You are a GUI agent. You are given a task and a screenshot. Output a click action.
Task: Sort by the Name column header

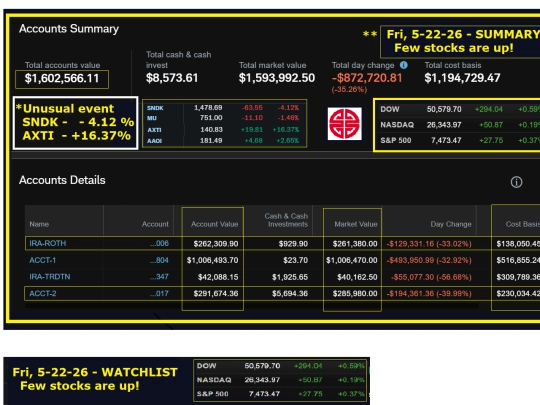pyautogui.click(x=39, y=224)
